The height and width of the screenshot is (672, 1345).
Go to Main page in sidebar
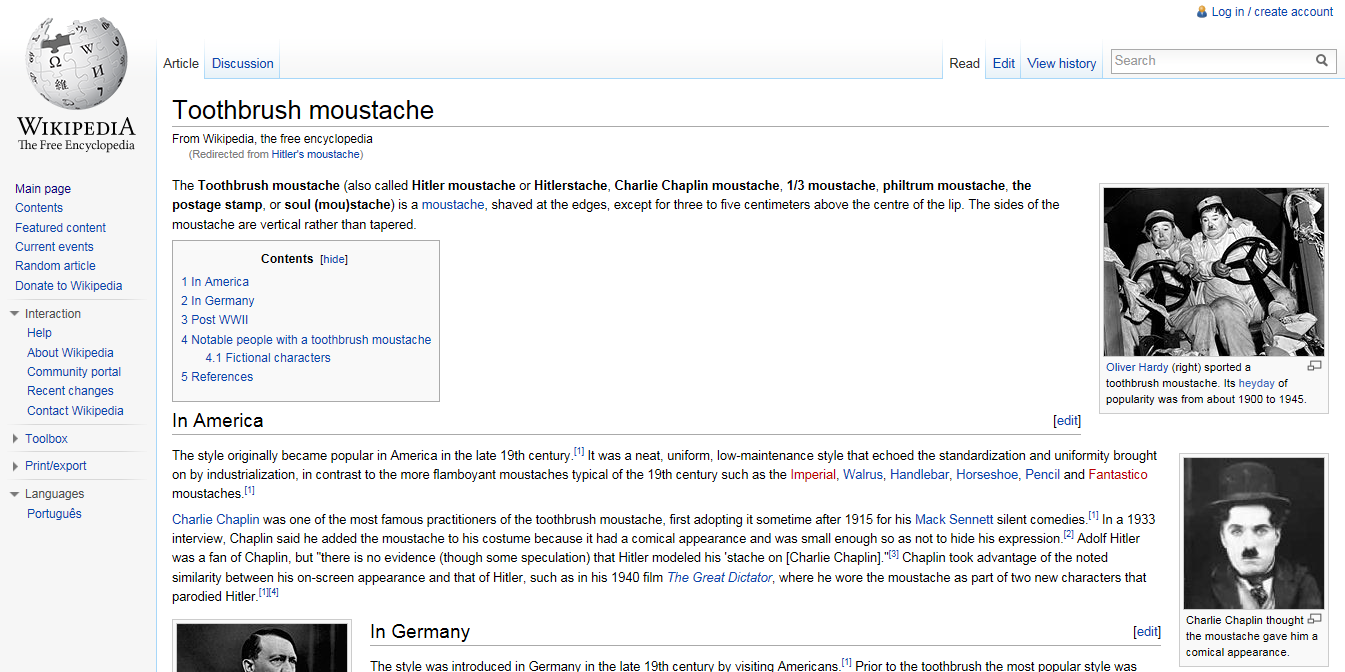coord(43,189)
